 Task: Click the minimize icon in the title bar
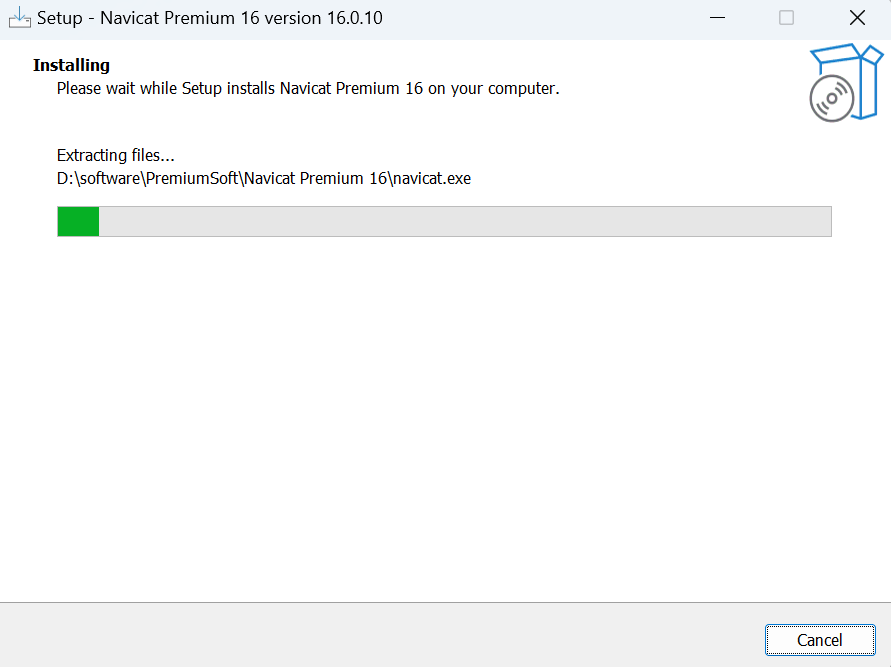(717, 18)
